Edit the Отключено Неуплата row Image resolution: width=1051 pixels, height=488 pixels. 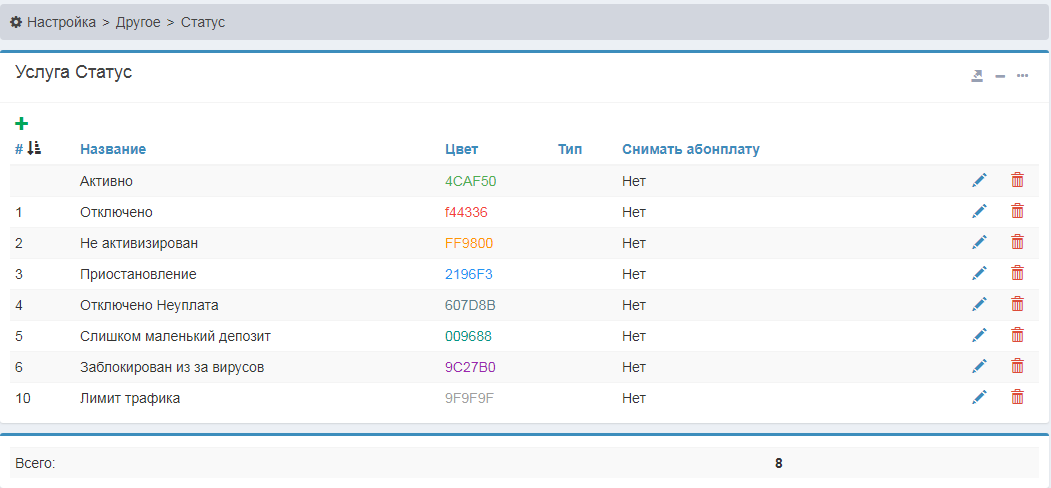coord(979,304)
